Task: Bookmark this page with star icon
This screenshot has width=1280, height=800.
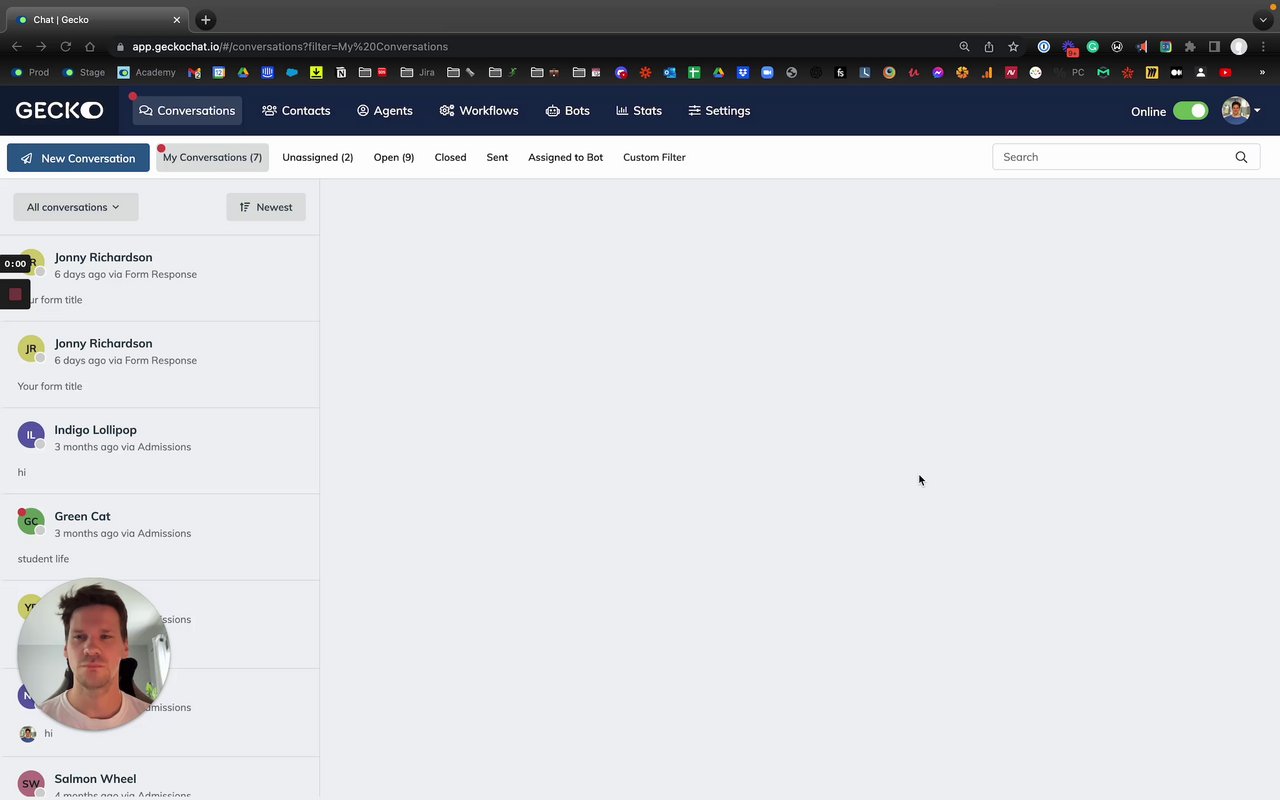Action: coord(1013,46)
